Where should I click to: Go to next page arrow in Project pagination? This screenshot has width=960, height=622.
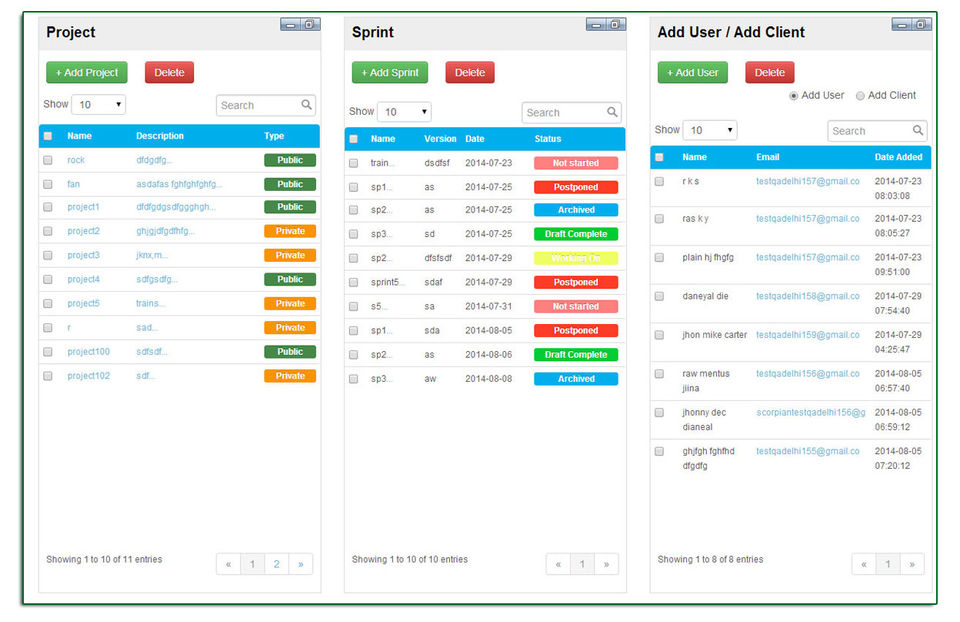point(301,564)
